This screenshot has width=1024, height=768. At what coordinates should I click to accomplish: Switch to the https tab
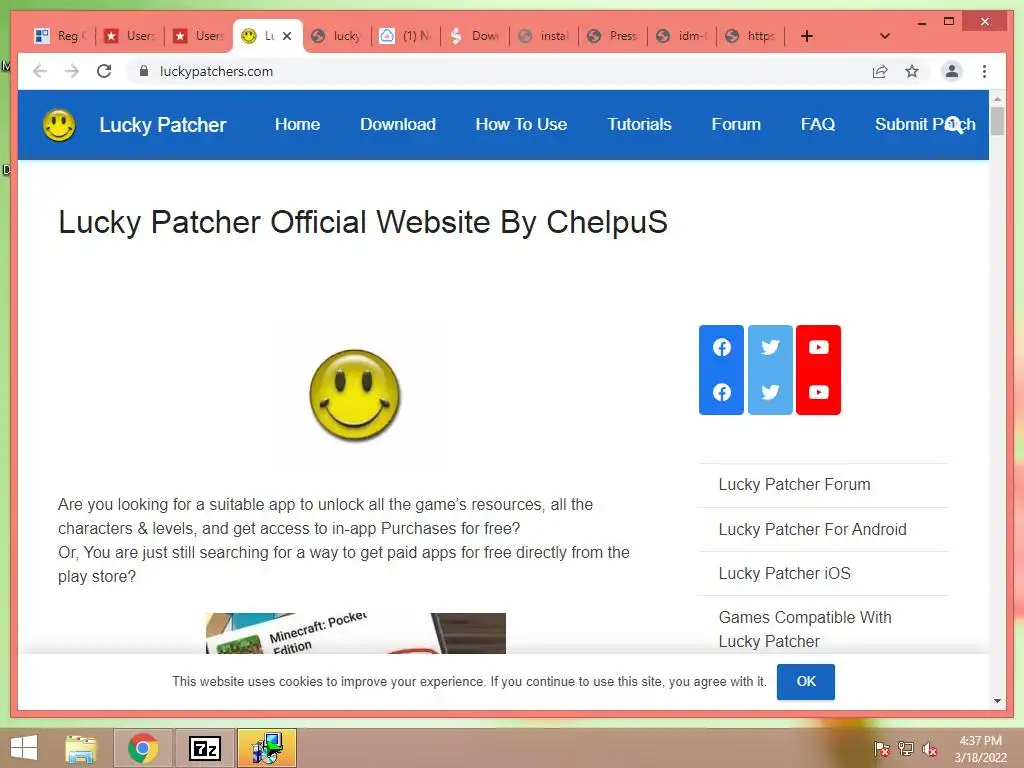(751, 36)
